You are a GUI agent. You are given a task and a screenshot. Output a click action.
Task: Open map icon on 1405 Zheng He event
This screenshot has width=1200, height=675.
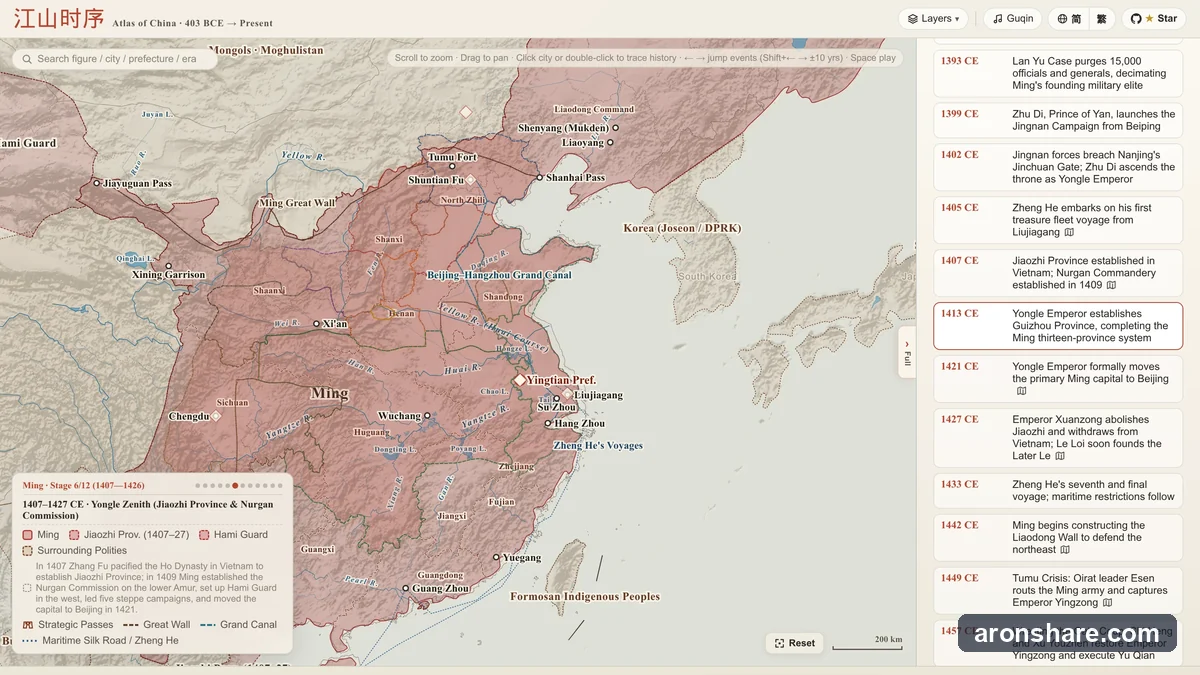(1069, 233)
